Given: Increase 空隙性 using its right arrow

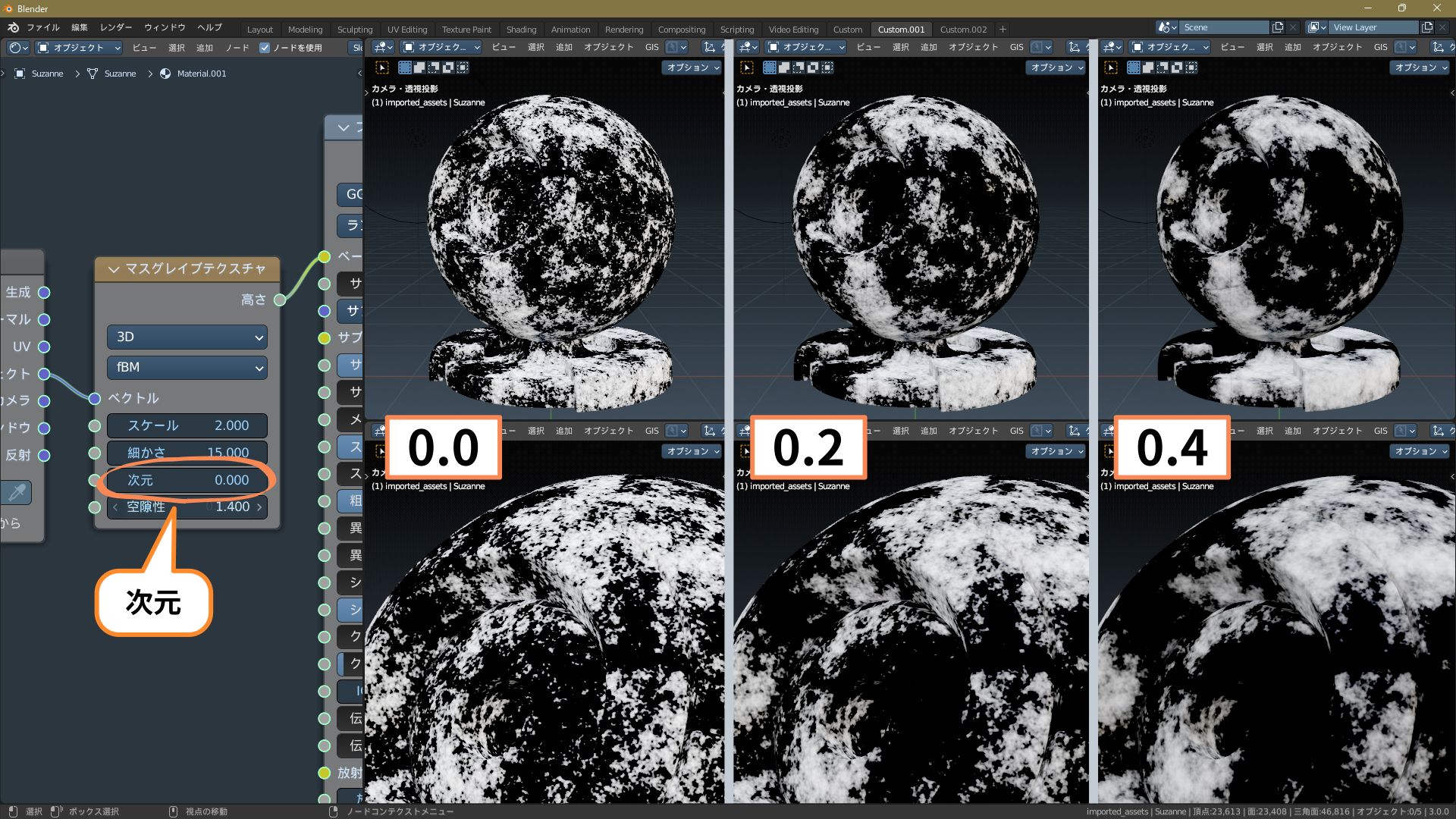Looking at the screenshot, I should [259, 507].
